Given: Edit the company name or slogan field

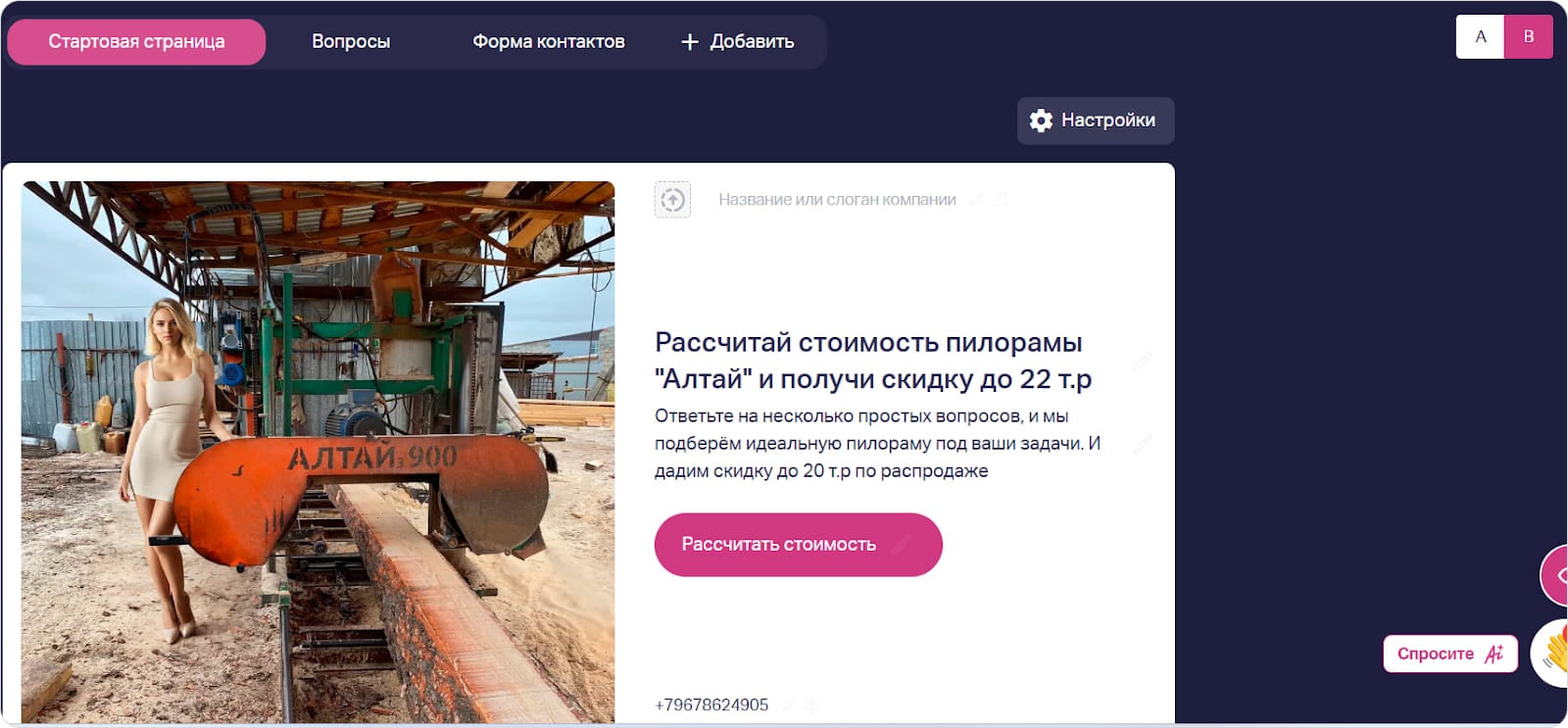Looking at the screenshot, I should tap(837, 200).
